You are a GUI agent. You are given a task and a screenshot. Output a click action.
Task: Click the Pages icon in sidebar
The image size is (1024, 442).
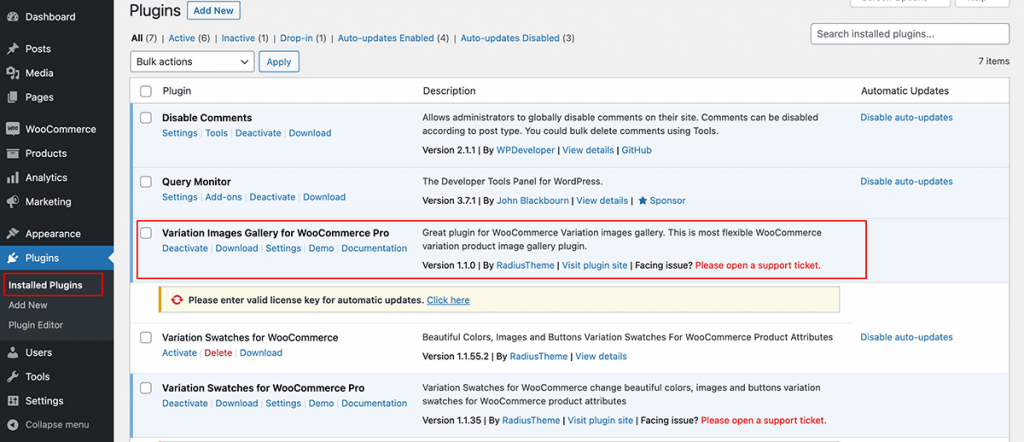click(12, 97)
